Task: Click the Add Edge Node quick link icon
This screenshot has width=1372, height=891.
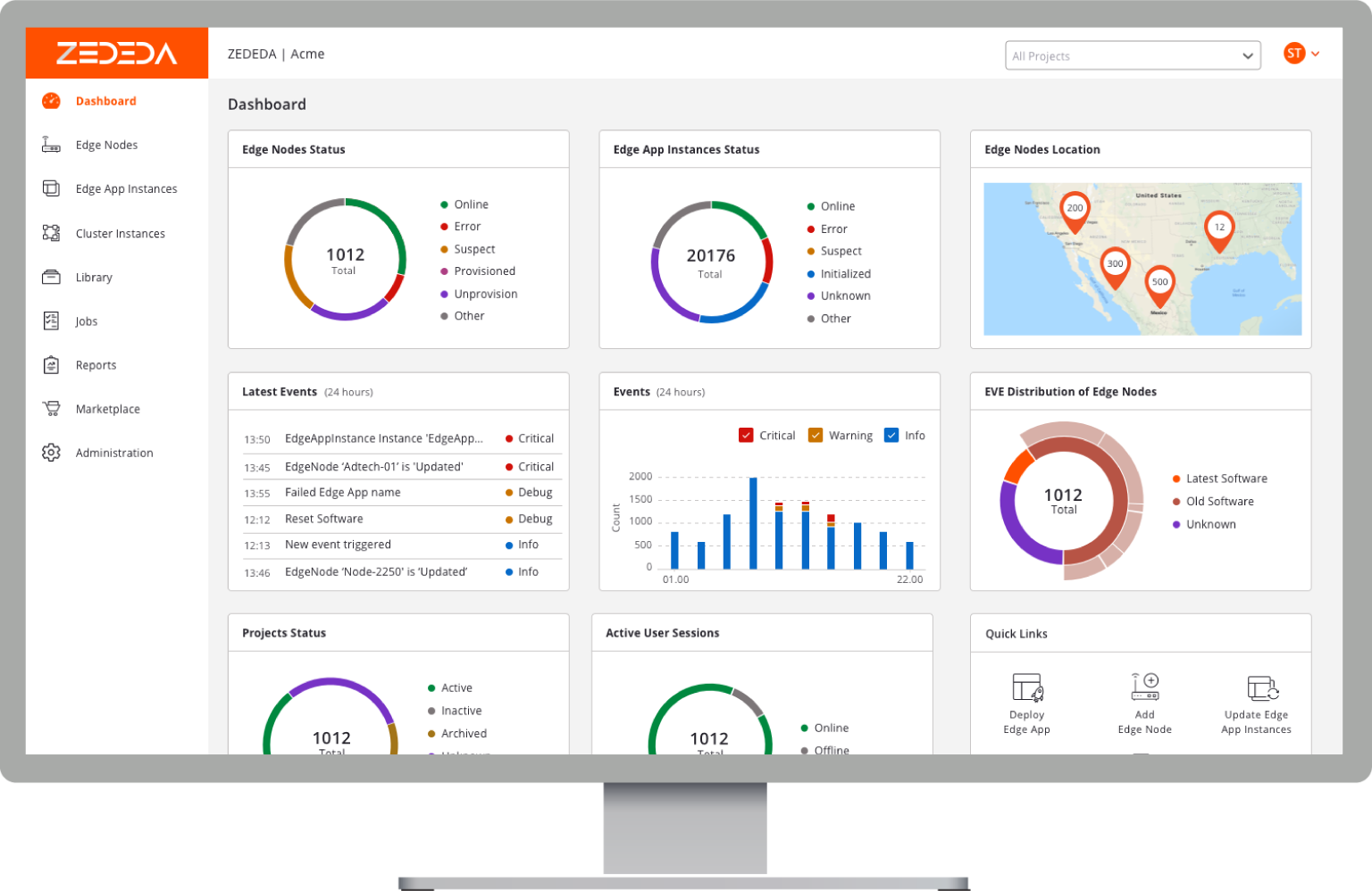Action: [x=1144, y=687]
